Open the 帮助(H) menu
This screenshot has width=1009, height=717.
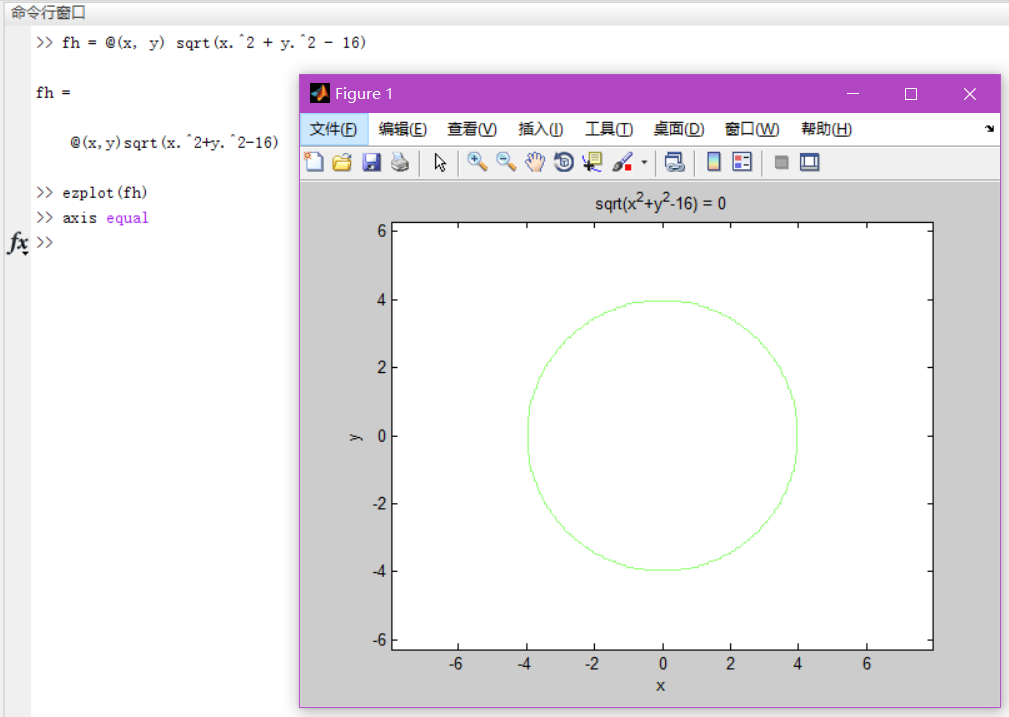(826, 129)
